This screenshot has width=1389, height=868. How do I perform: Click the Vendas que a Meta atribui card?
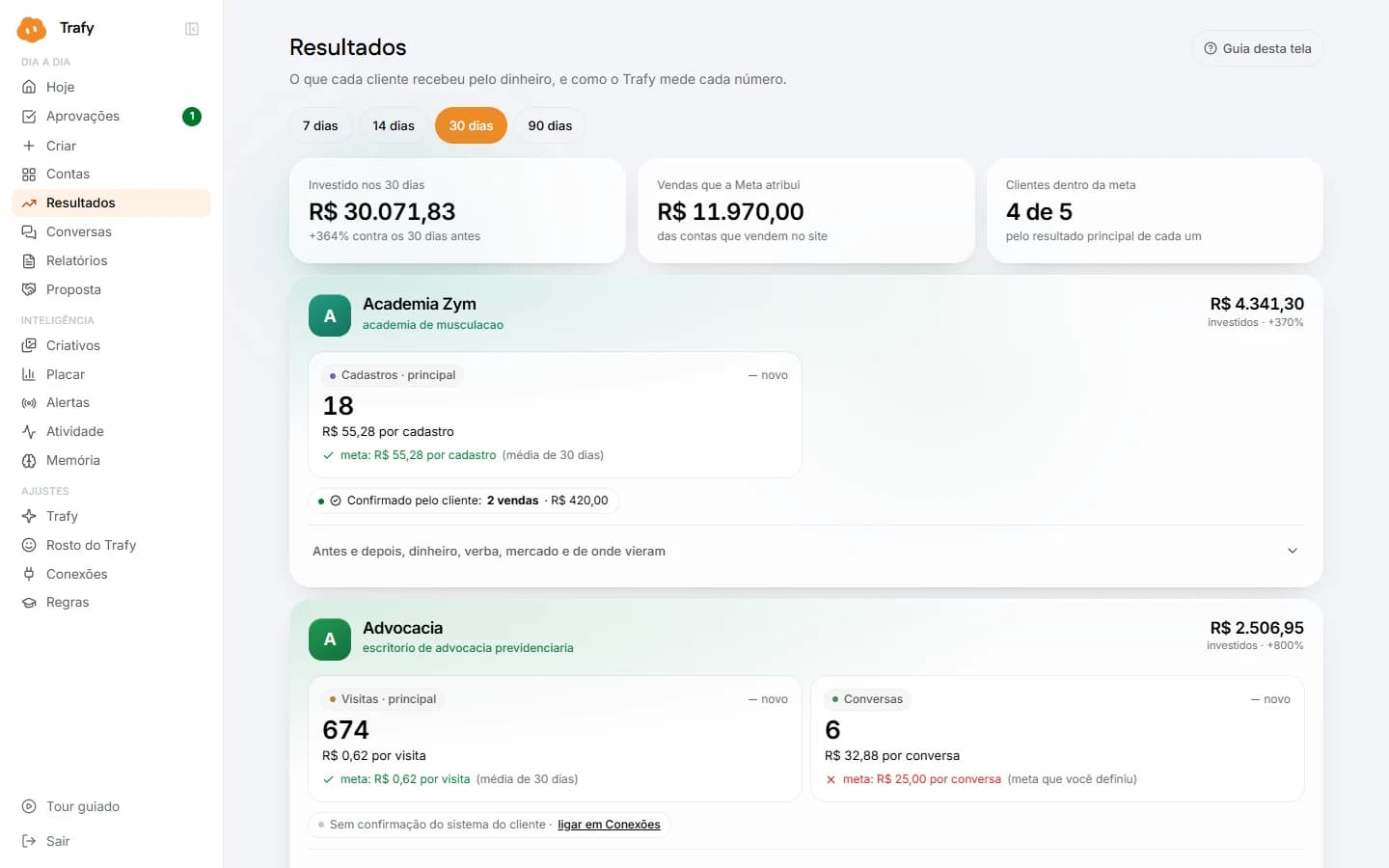coord(805,210)
